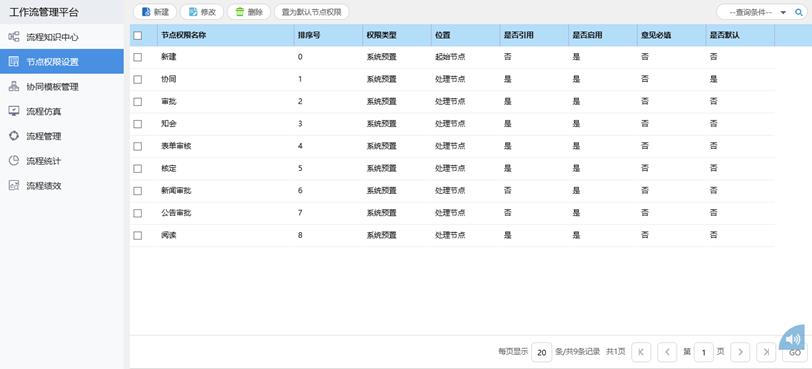Open 流程统计 pie chart icon
812x369 pixels.
tap(14, 160)
